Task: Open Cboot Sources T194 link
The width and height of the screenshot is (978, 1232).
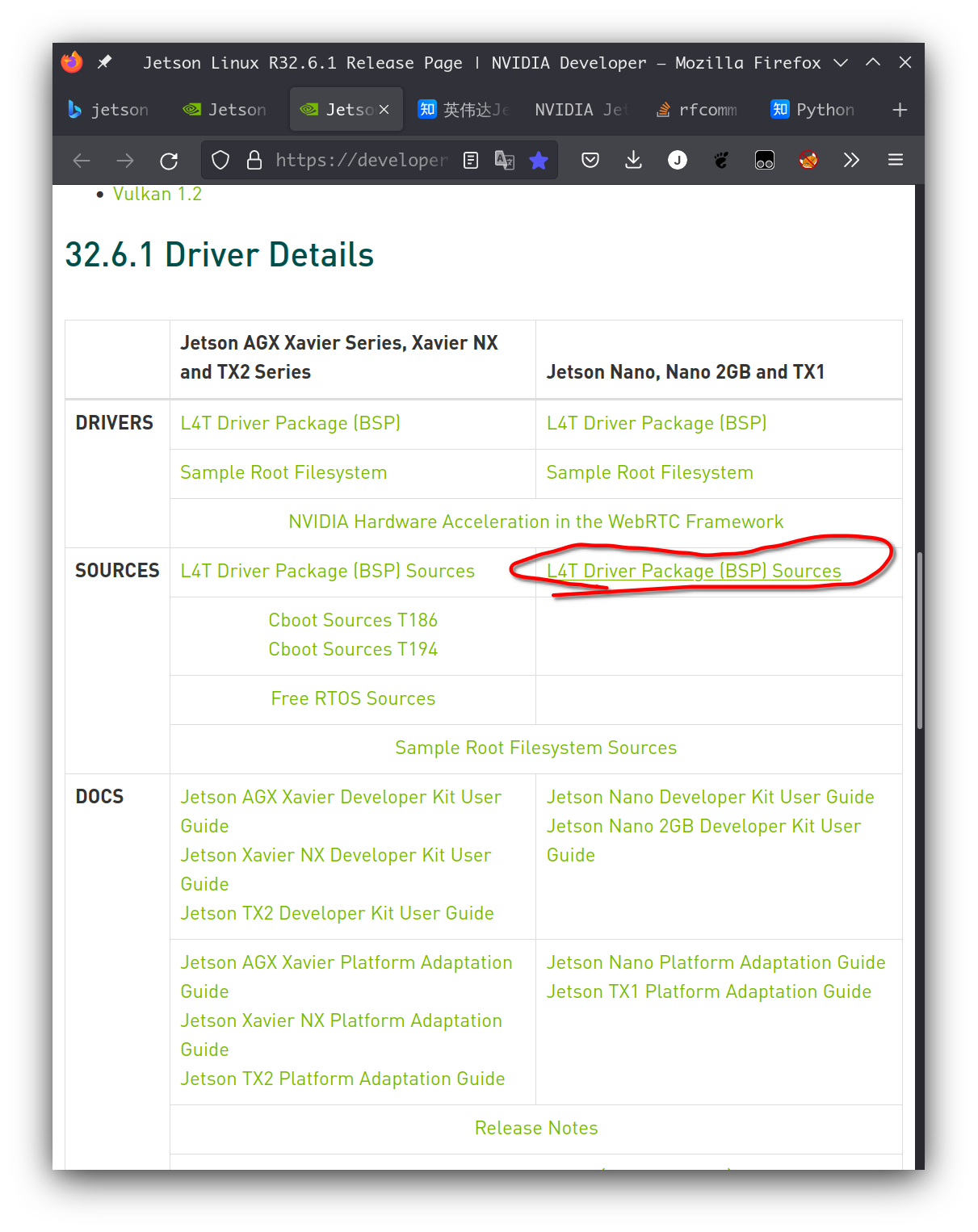Action: pyautogui.click(x=353, y=650)
